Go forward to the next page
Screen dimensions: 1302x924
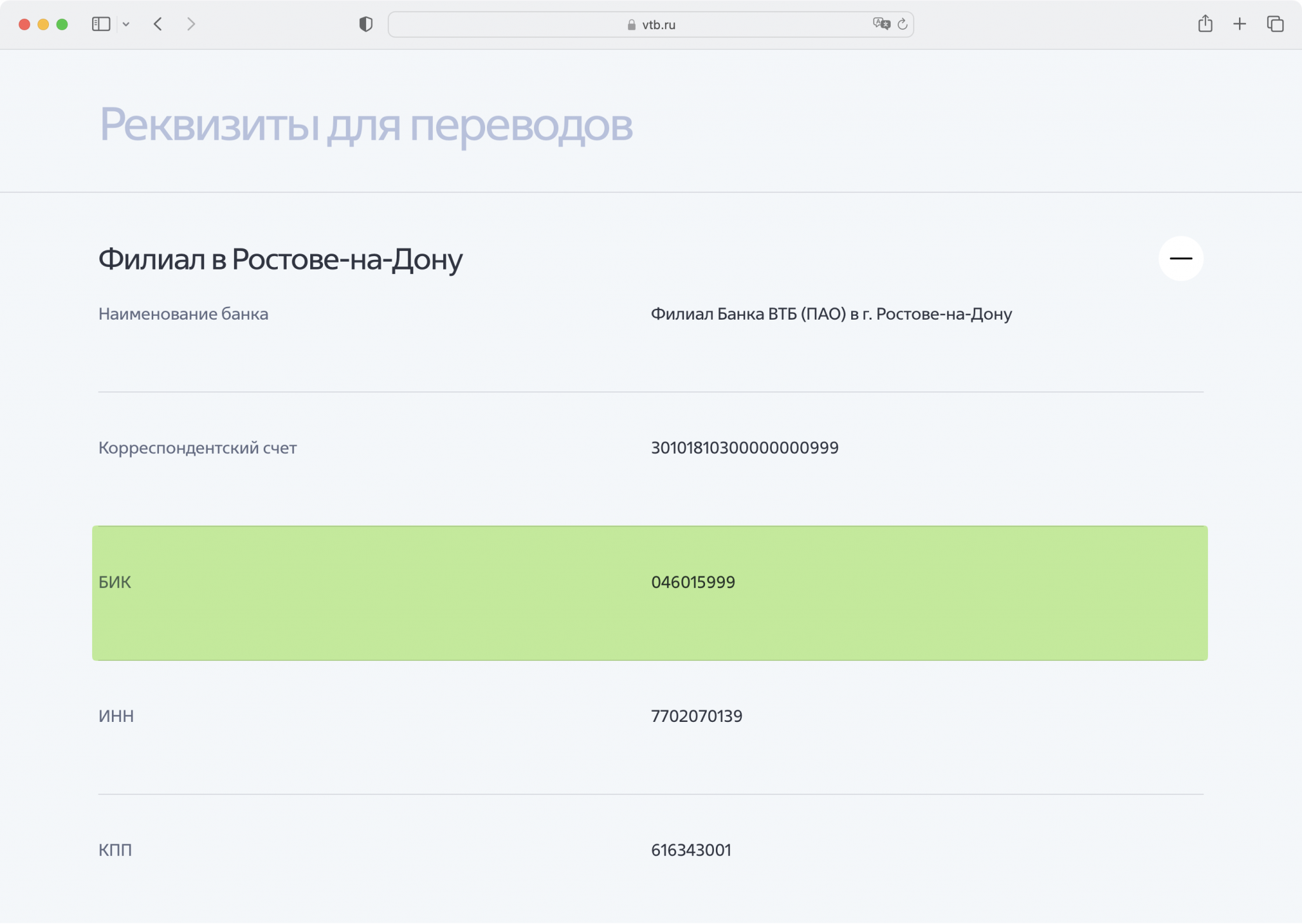coord(191,24)
